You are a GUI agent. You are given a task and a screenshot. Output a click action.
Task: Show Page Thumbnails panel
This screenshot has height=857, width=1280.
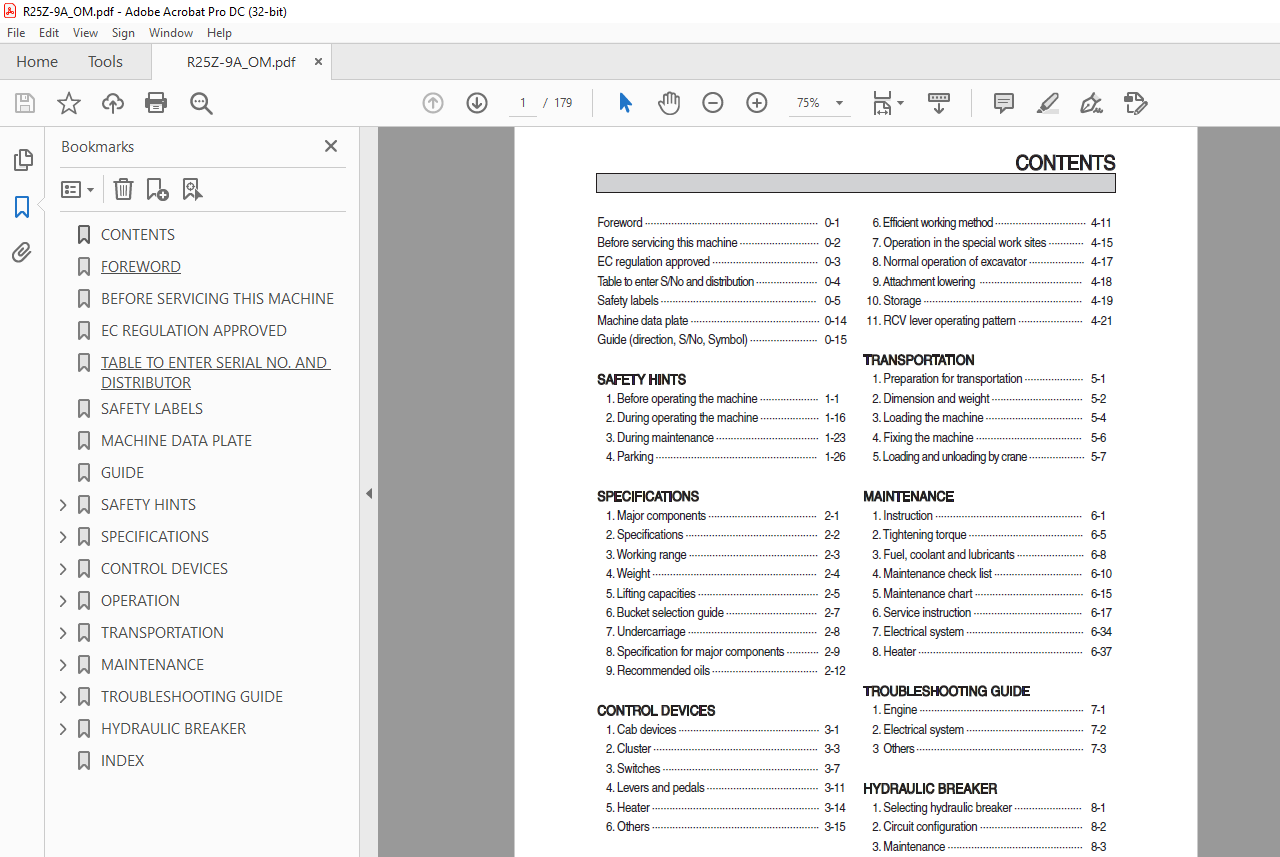(22, 160)
